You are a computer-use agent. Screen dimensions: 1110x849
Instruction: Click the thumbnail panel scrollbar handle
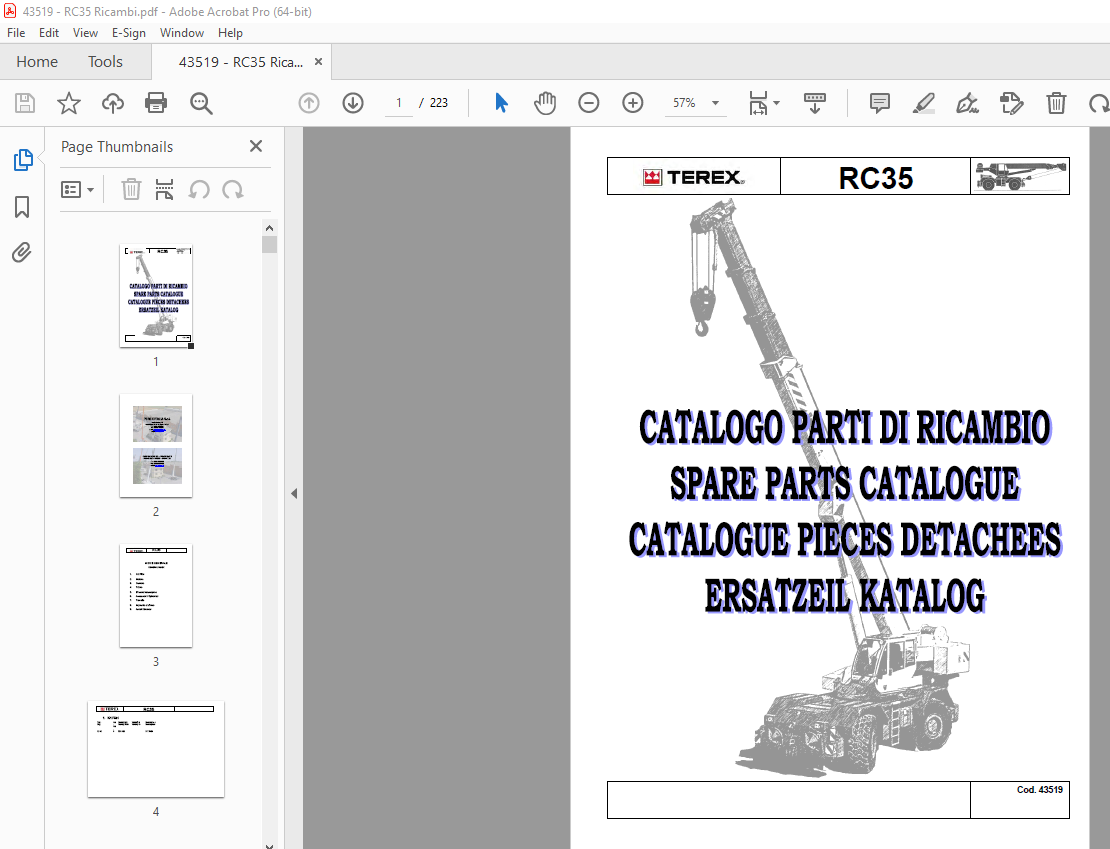(269, 245)
